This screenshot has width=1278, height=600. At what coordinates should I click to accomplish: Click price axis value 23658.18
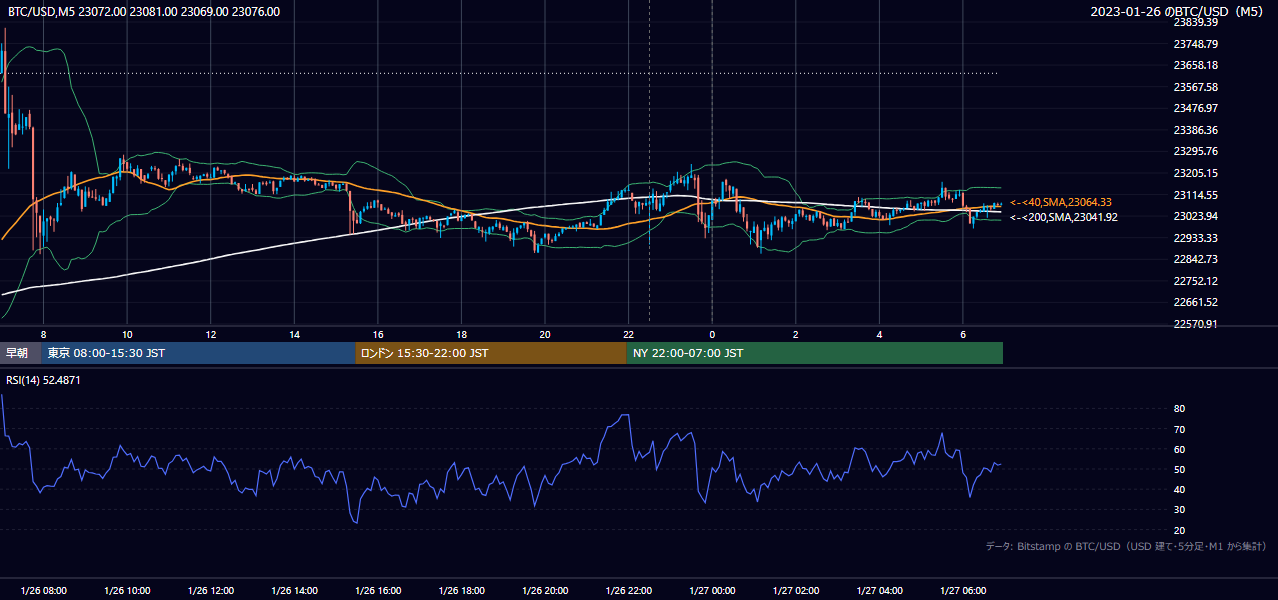(1195, 65)
